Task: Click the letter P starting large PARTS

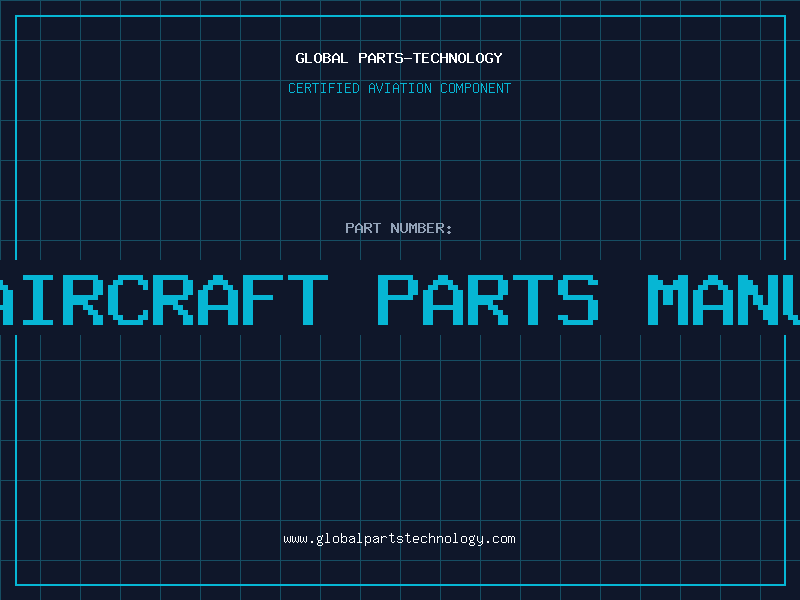Action: point(397,300)
